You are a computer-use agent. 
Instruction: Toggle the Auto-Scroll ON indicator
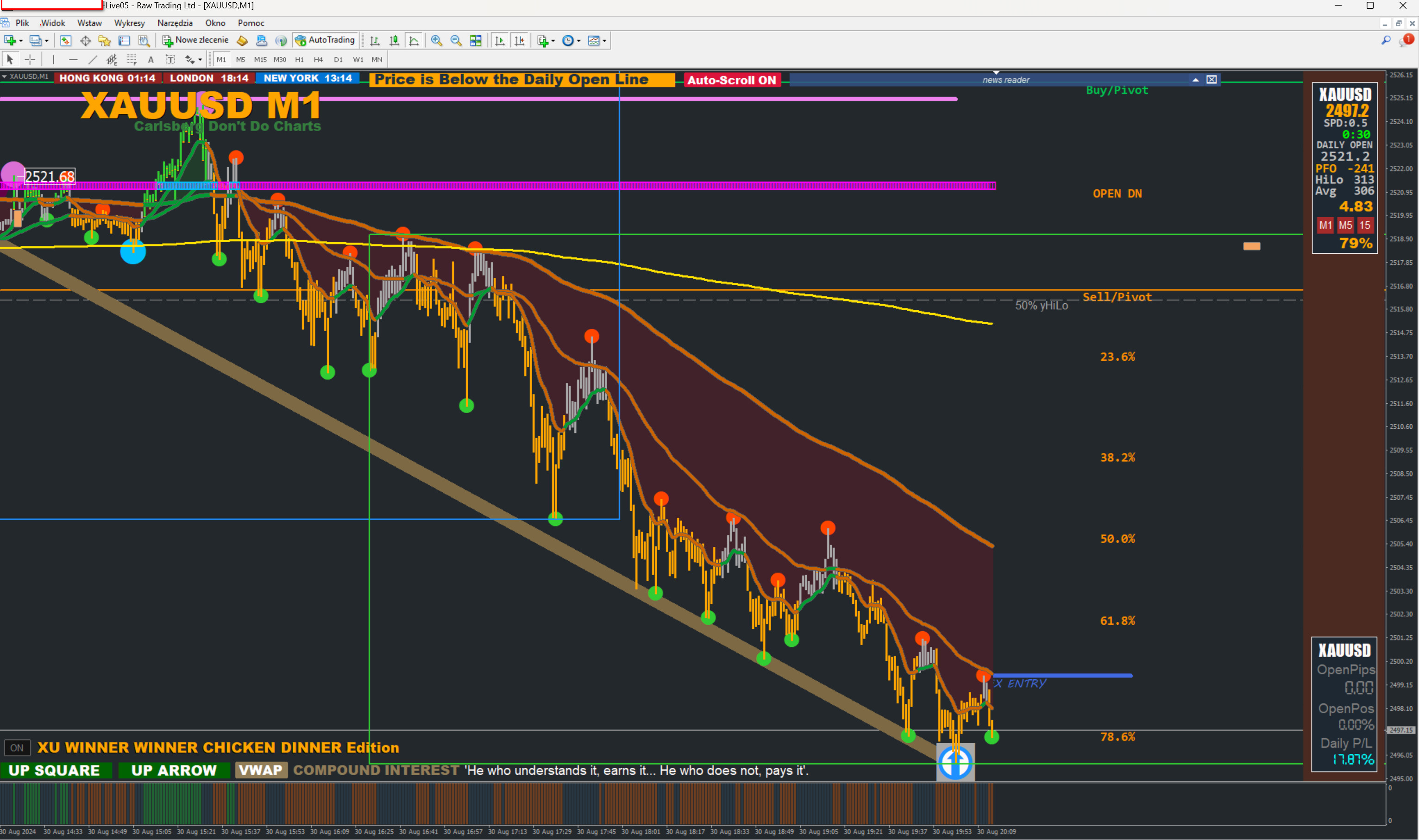pos(731,80)
